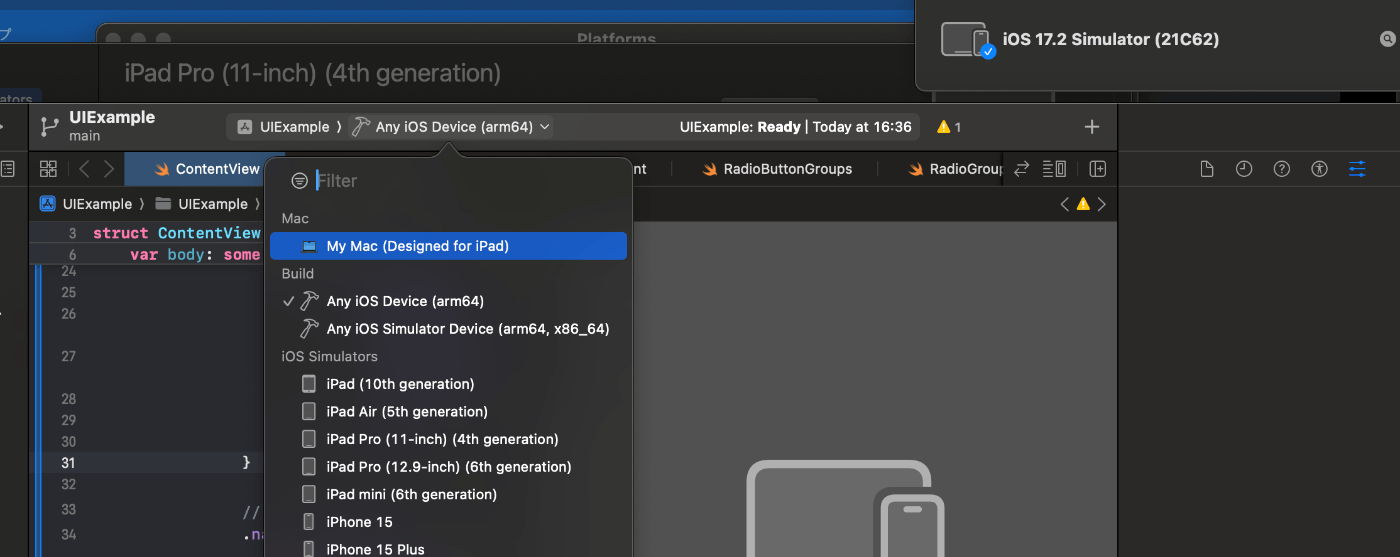Jump to next issue arrow
Image resolution: width=1400 pixels, height=557 pixels.
point(1101,204)
